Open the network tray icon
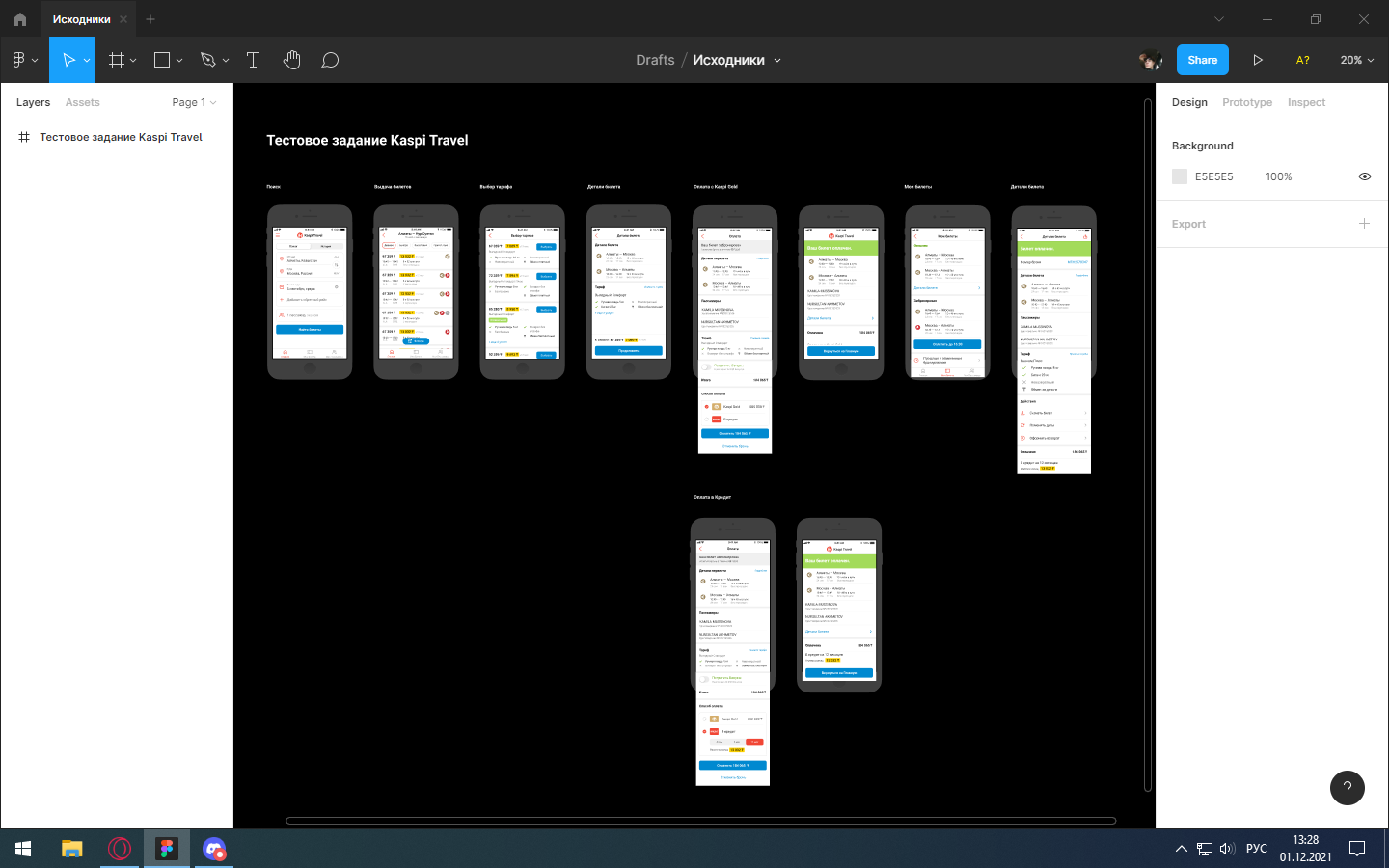1389x868 pixels. tap(1205, 849)
